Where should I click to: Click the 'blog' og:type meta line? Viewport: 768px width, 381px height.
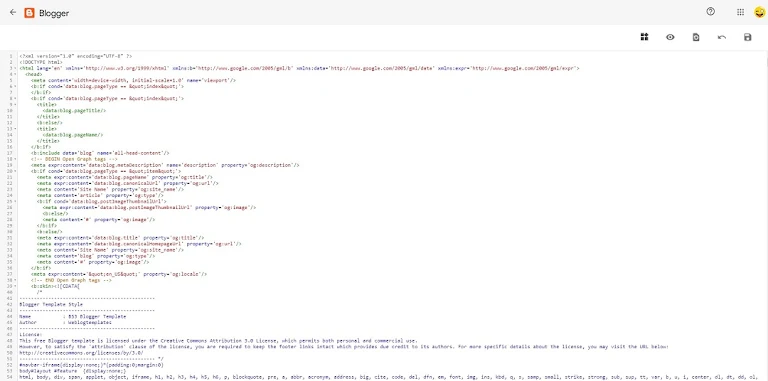[x=96, y=256]
